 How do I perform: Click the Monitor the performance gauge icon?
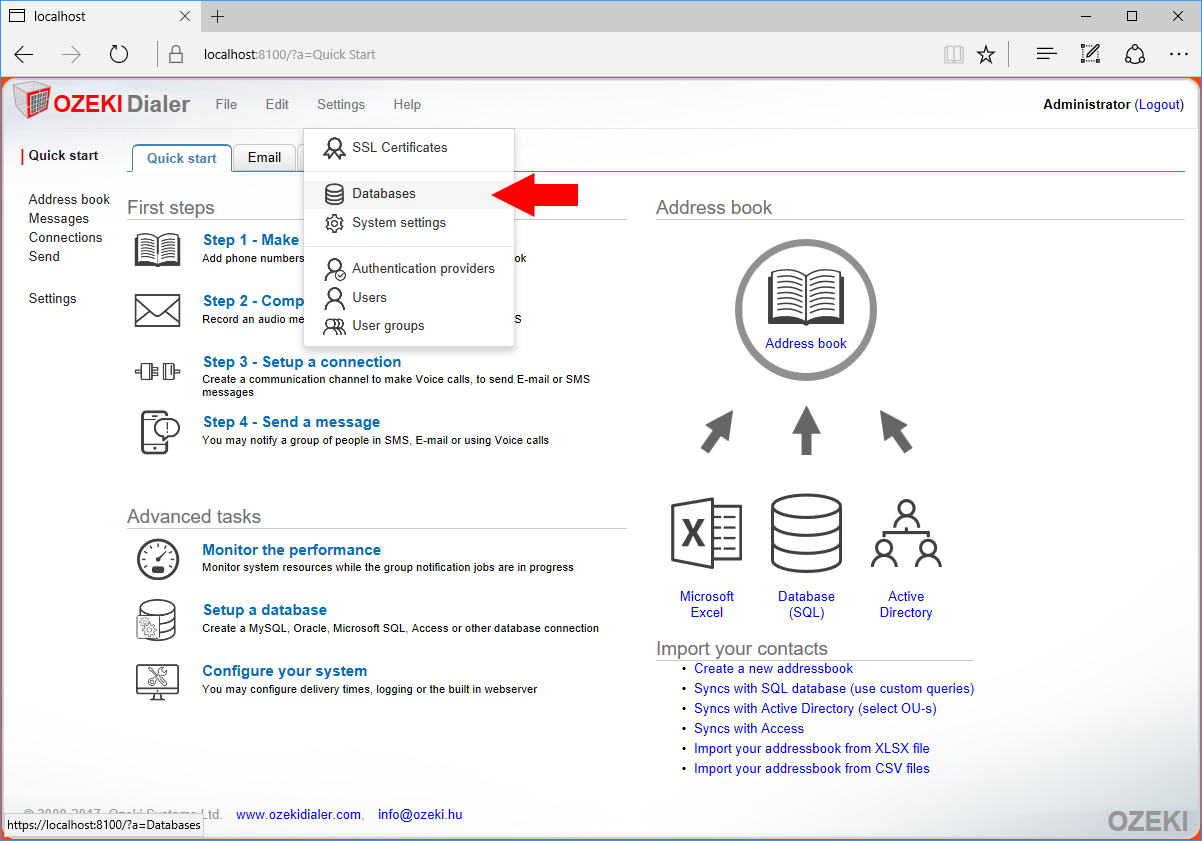coord(157,558)
